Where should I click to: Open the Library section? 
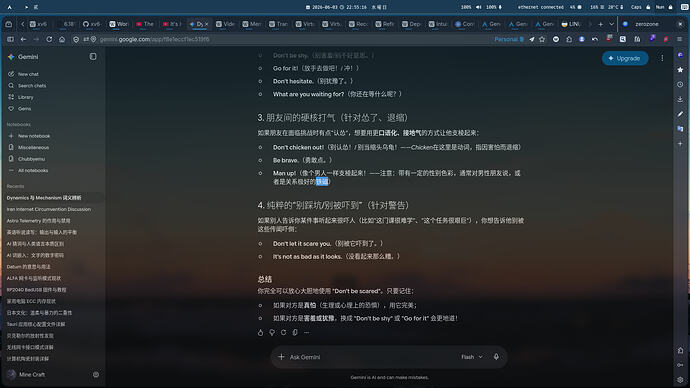pos(21,97)
